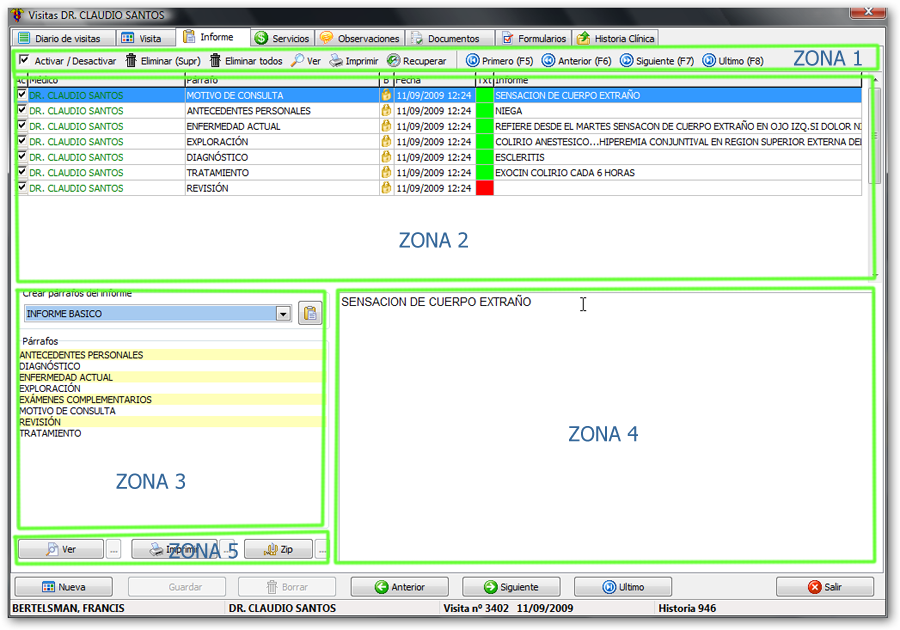Jump to Ultimo (F8) record
The width and height of the screenshot is (900, 630).
click(x=709, y=61)
